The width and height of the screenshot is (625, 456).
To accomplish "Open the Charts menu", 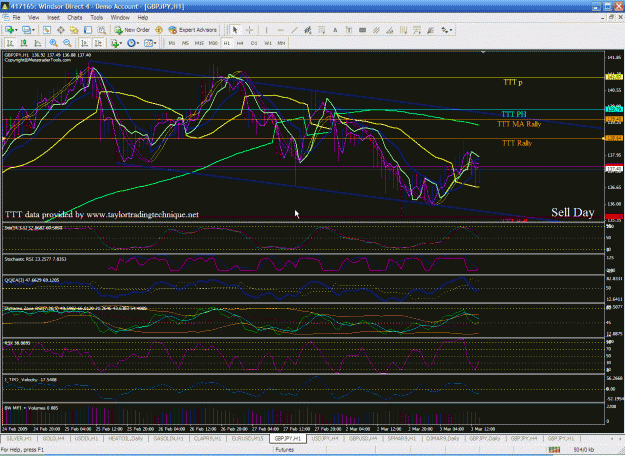I will (75, 18).
